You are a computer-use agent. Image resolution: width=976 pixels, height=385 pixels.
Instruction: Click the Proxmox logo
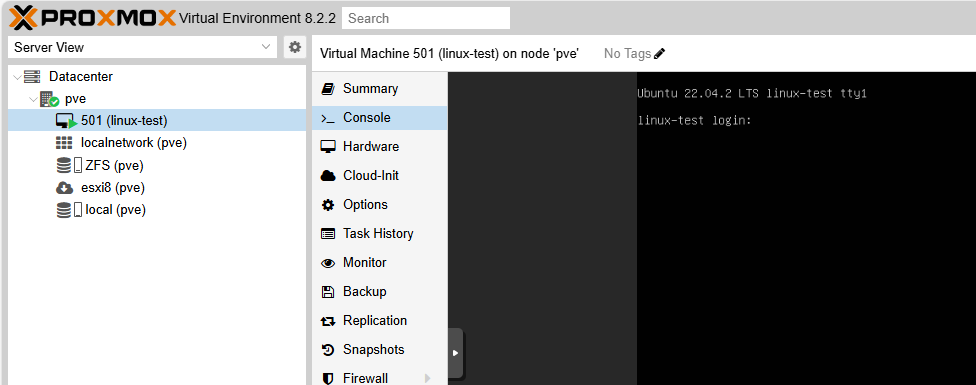click(x=93, y=18)
